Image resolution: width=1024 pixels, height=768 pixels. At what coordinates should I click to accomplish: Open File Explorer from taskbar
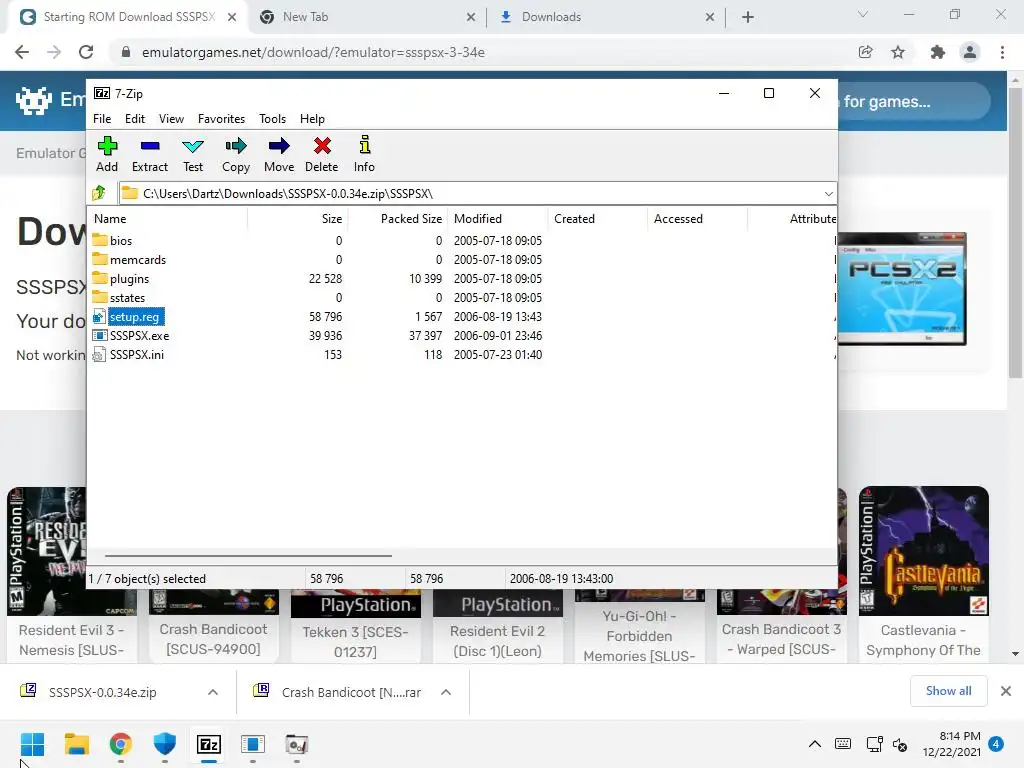click(76, 744)
